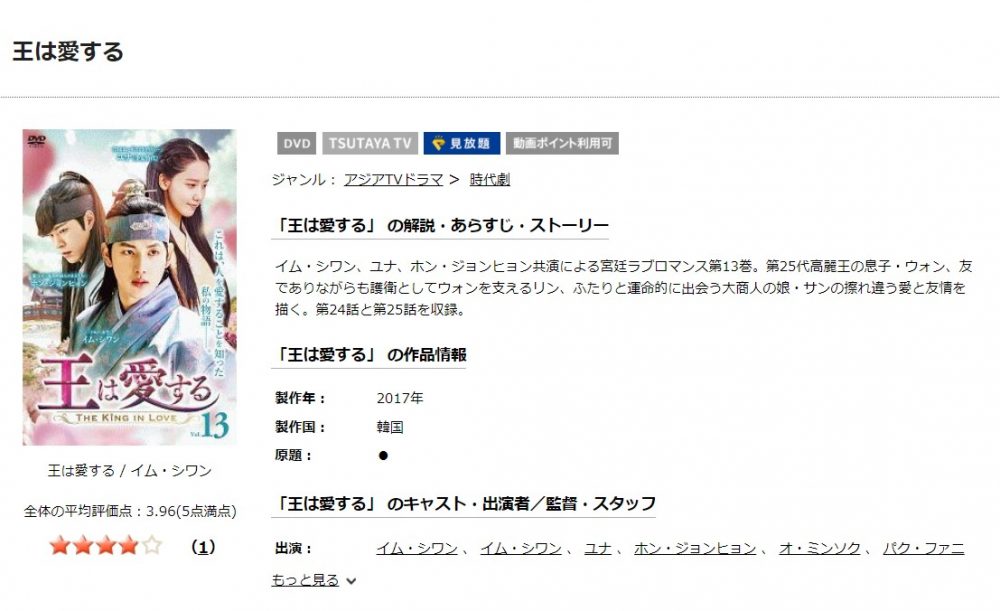
Task: Open the アジアTVドラマ genre link
Action: [x=393, y=180]
